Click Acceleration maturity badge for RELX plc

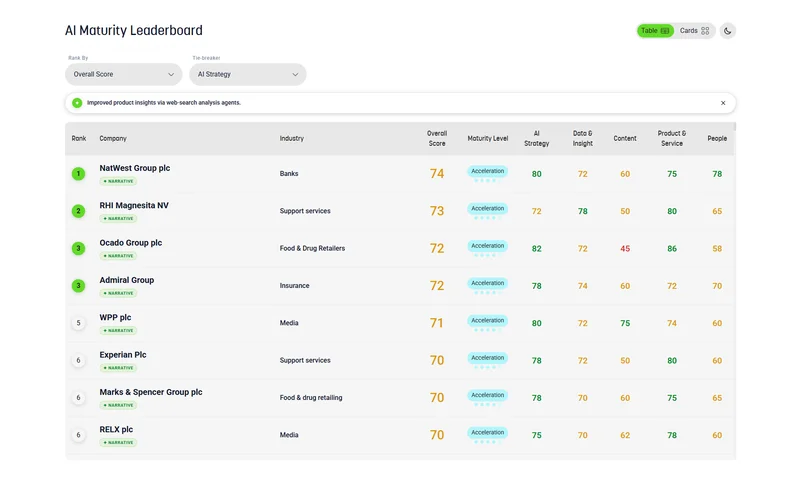click(x=487, y=433)
